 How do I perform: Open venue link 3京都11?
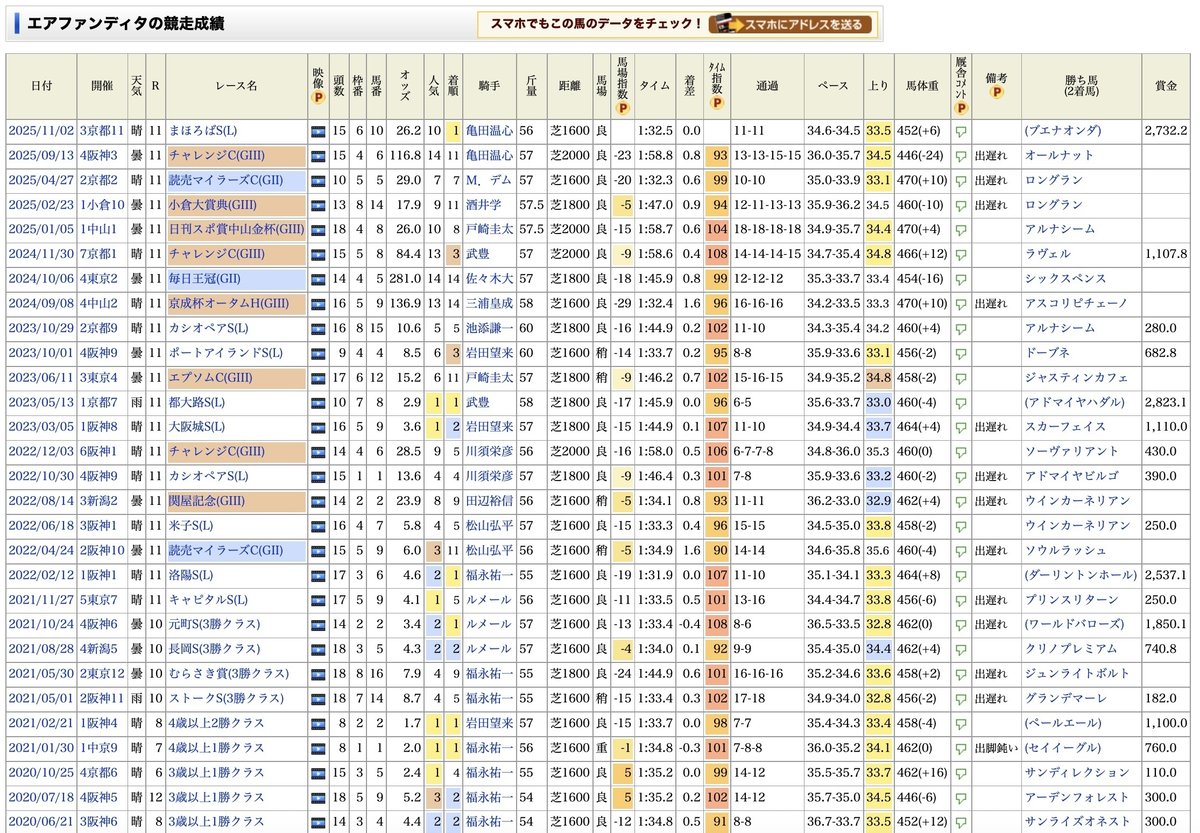102,131
